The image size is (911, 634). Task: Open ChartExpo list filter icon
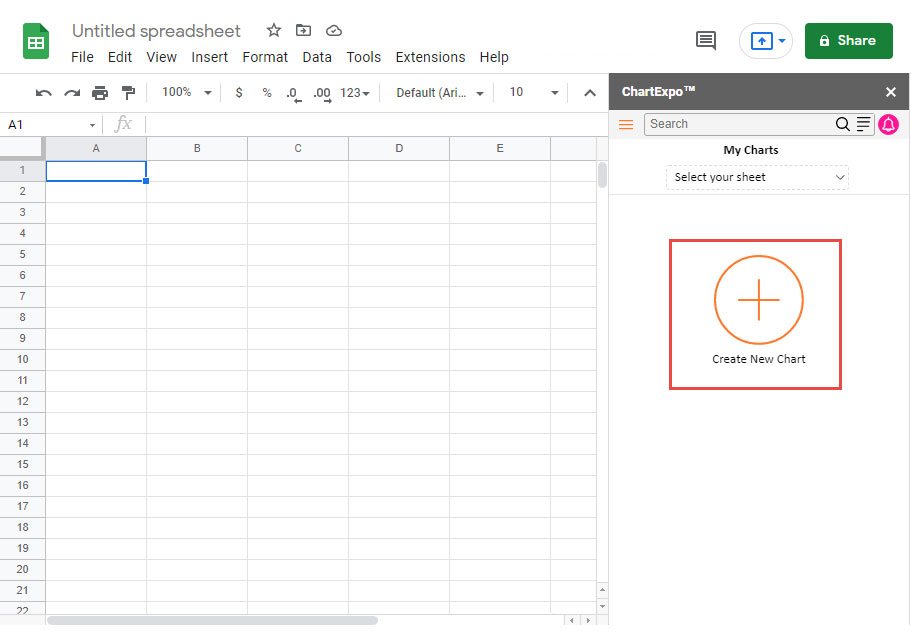point(863,124)
